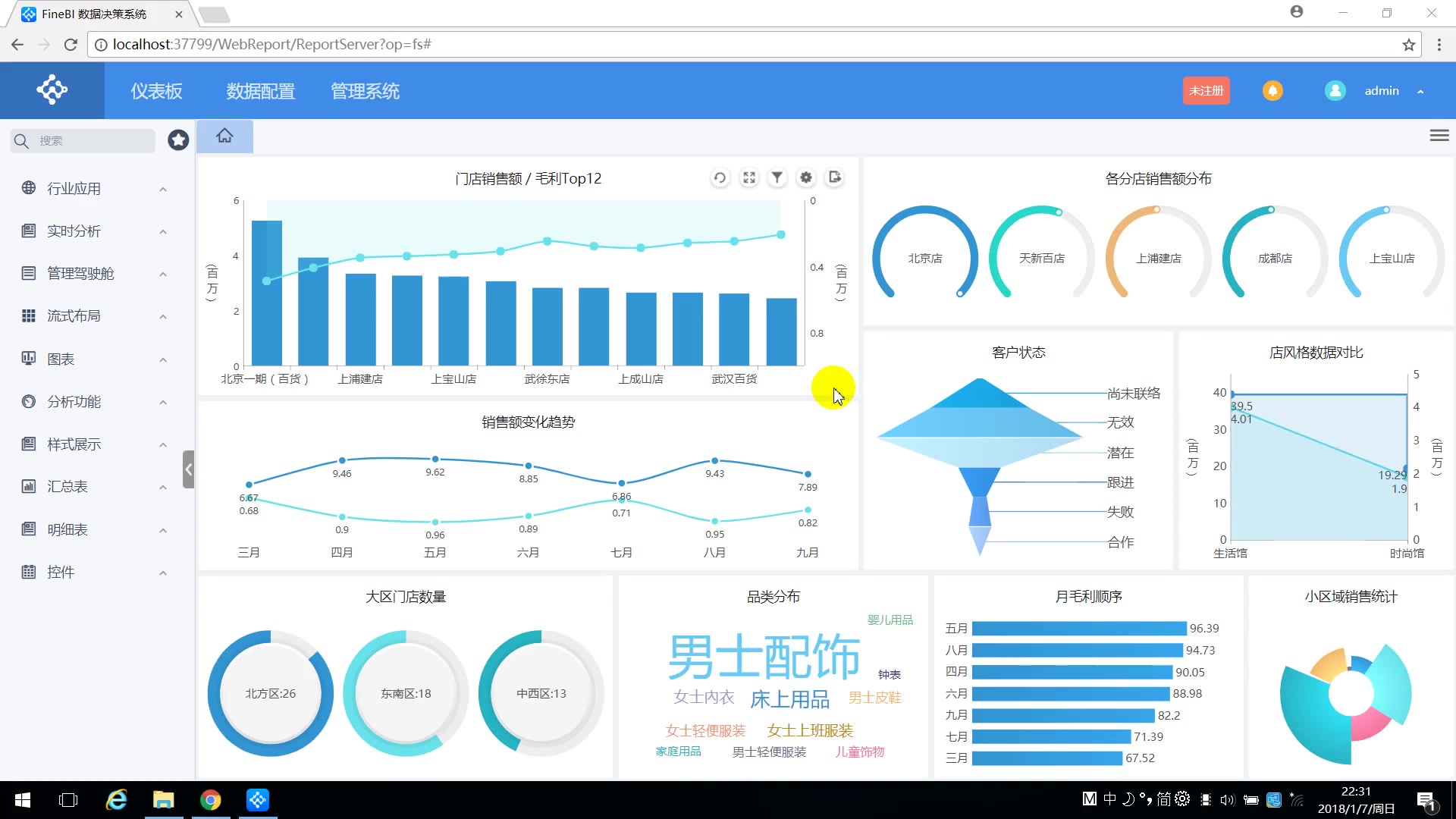Open the notification bell icon
The height and width of the screenshot is (819, 1456).
pos(1272,90)
